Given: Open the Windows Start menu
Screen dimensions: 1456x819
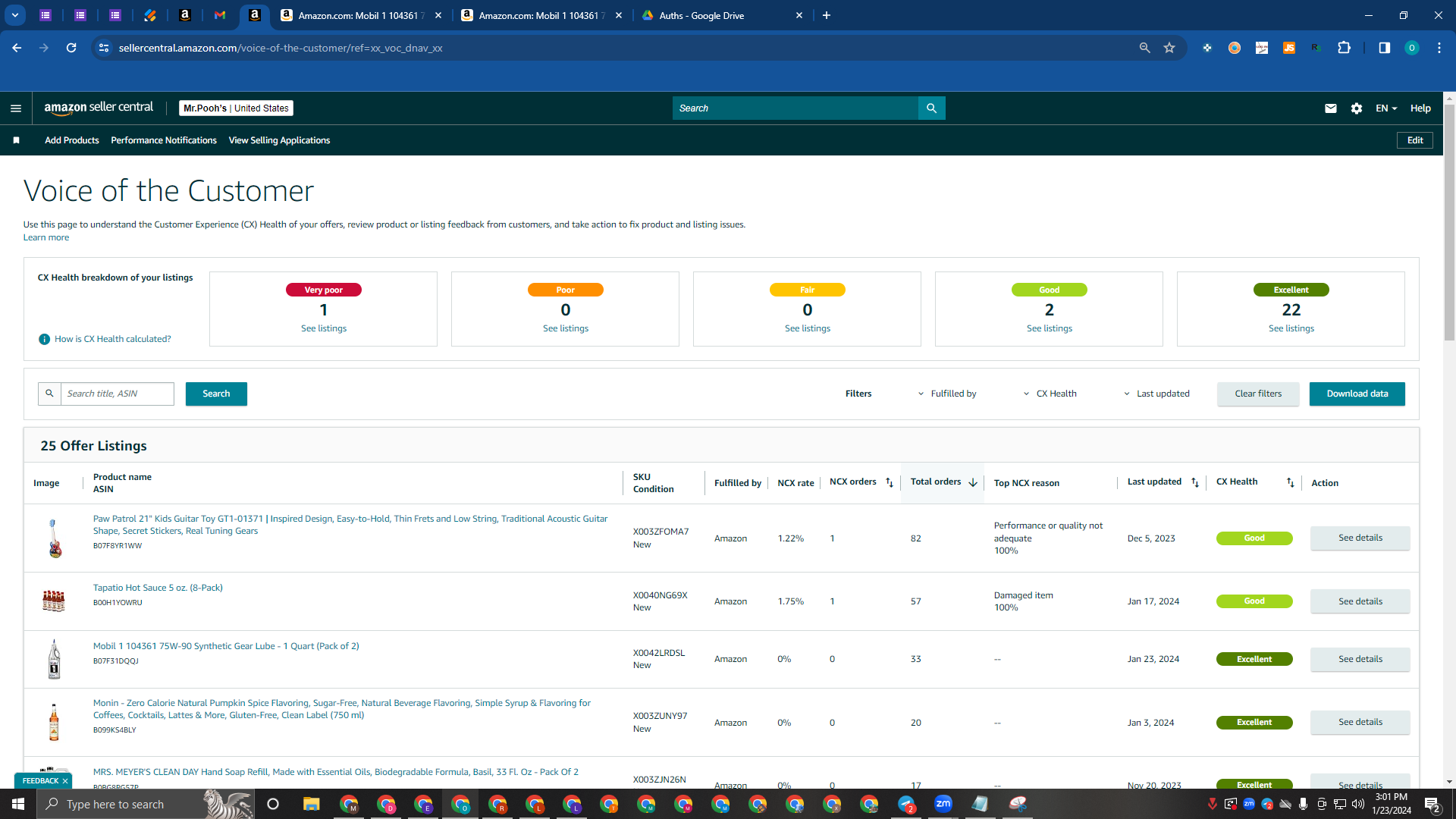Looking at the screenshot, I should pos(18,804).
